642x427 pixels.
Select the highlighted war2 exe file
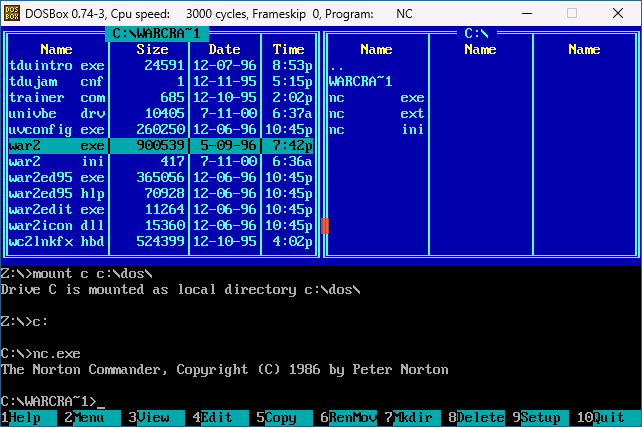(161, 146)
